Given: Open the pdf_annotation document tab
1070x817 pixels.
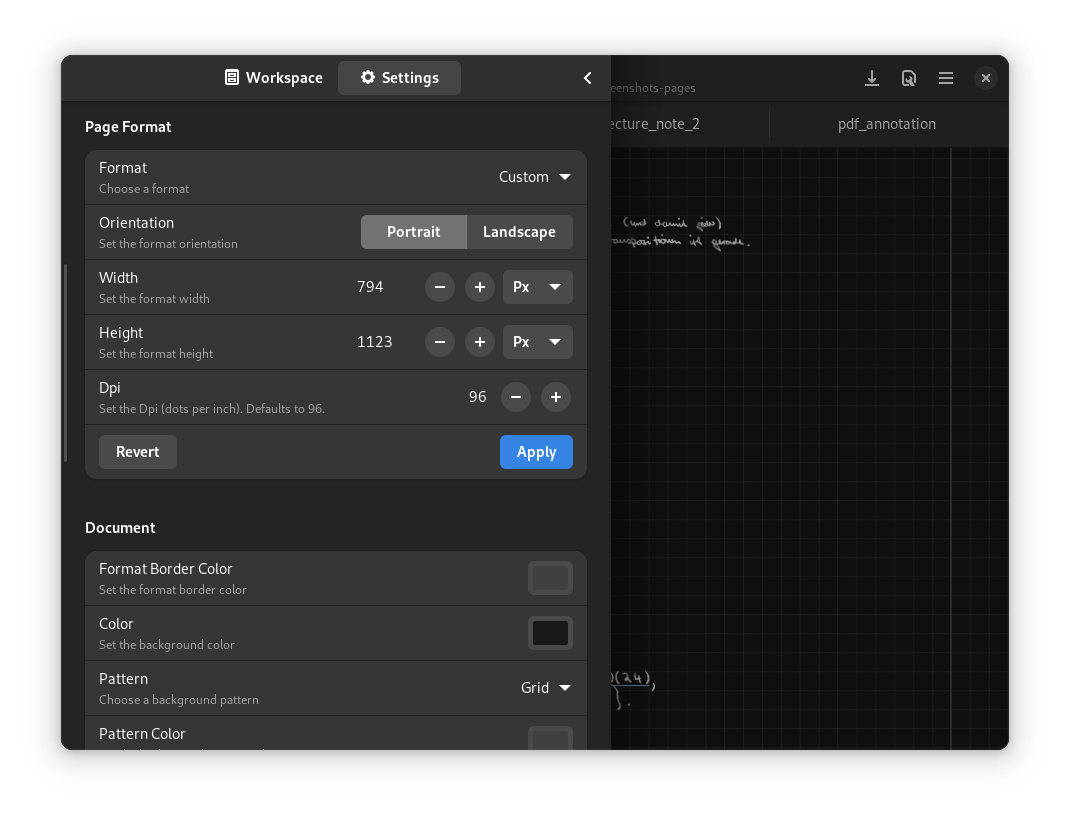Looking at the screenshot, I should [x=886, y=124].
